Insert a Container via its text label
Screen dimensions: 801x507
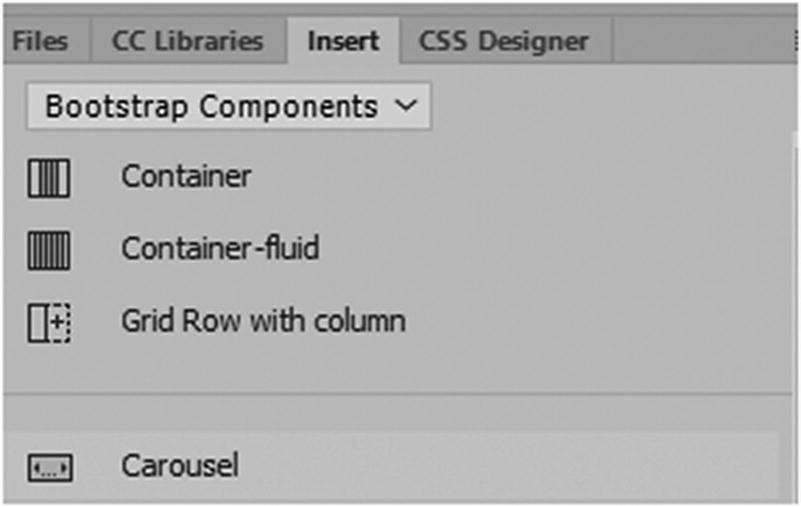186,177
